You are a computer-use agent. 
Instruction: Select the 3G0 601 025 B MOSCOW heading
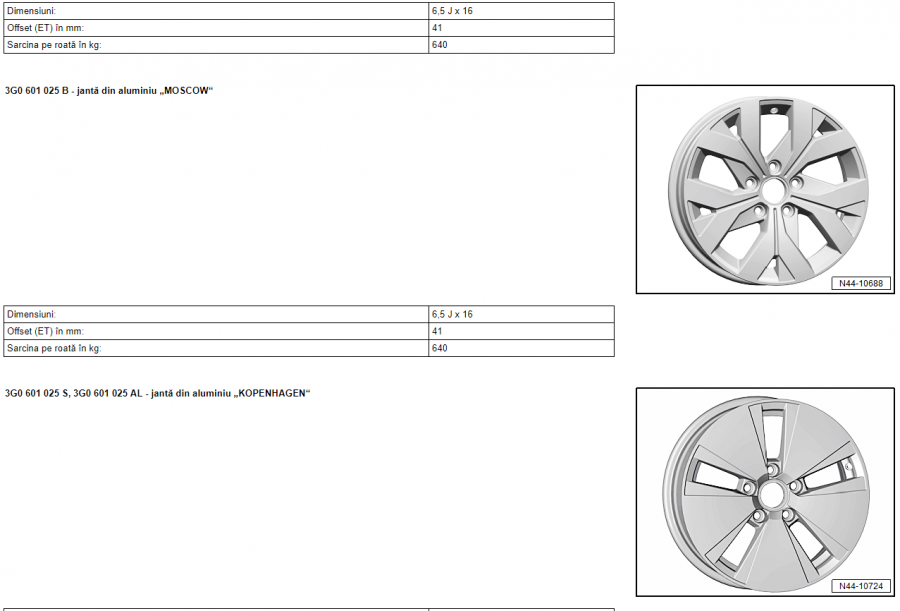pos(110,91)
